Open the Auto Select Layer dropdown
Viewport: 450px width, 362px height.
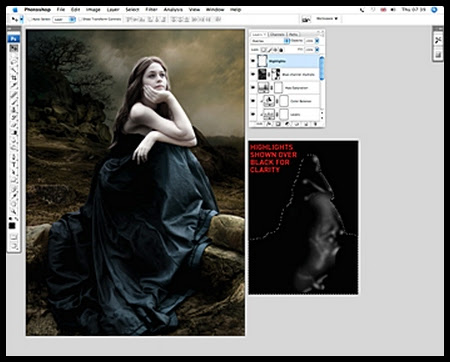(64, 20)
